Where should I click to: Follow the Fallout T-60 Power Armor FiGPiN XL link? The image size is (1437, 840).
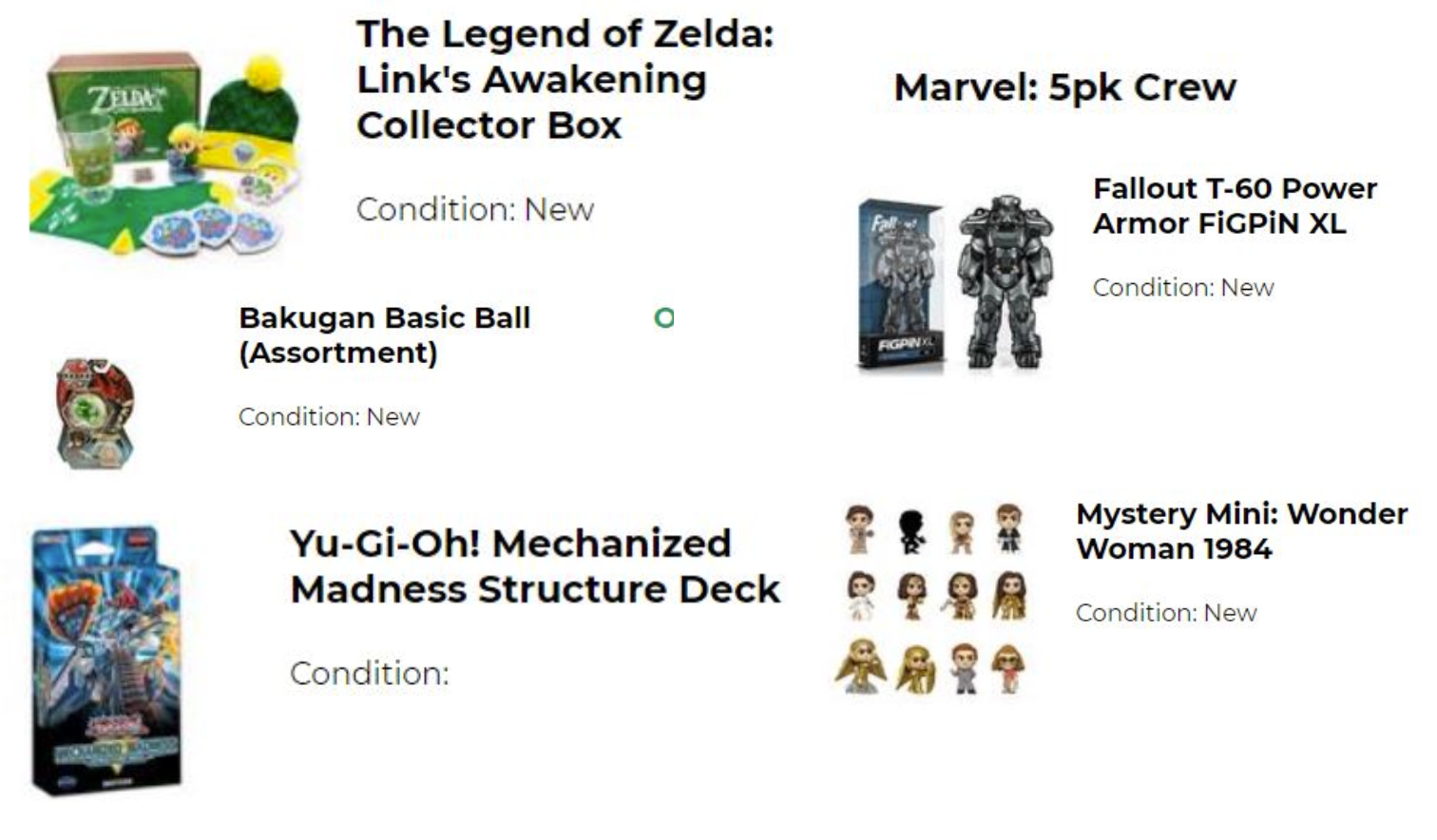point(1235,205)
